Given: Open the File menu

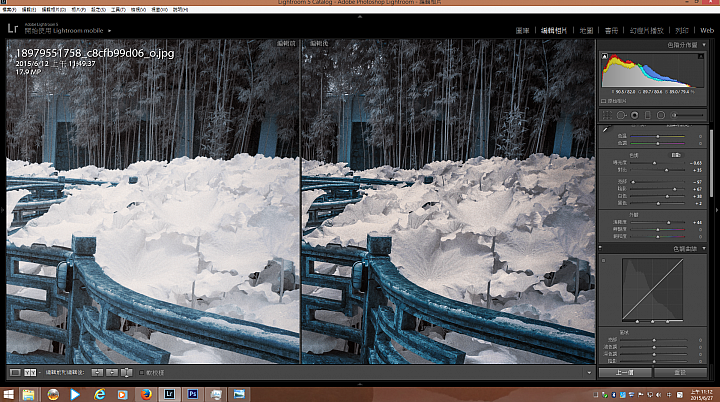Looking at the screenshot, I should click(x=9, y=9).
